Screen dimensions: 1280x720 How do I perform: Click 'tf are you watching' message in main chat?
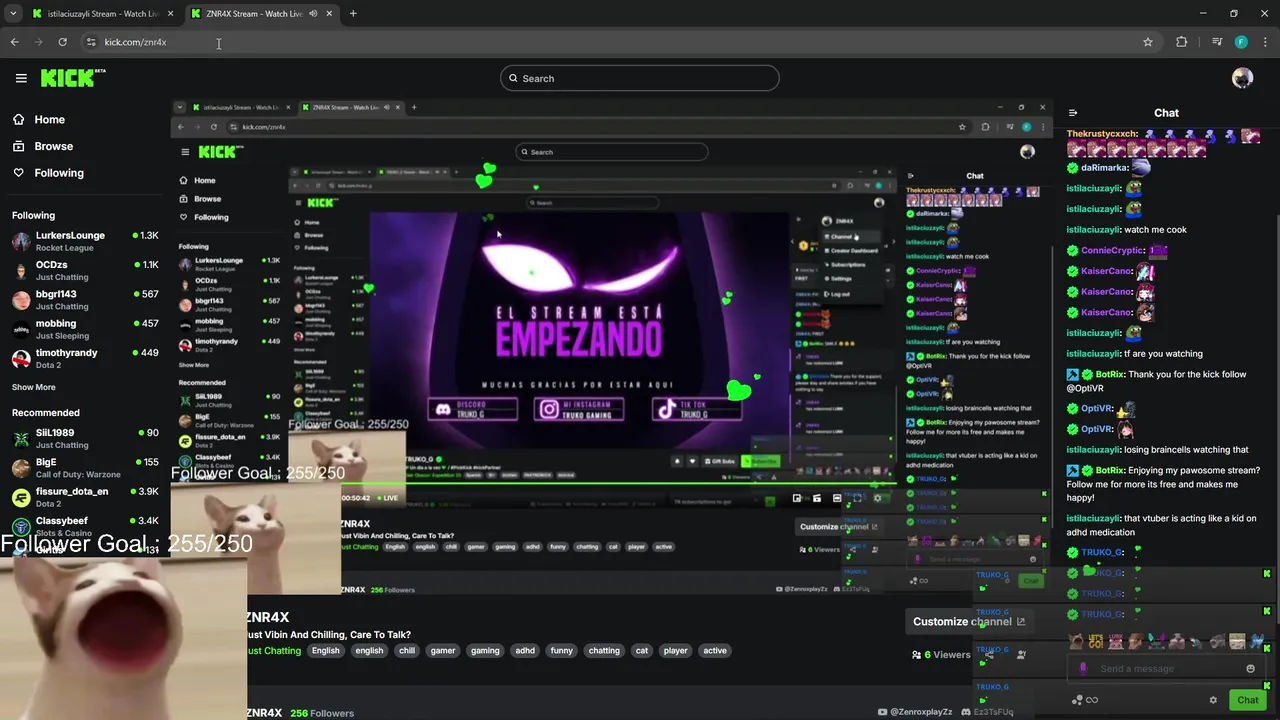pos(1163,354)
